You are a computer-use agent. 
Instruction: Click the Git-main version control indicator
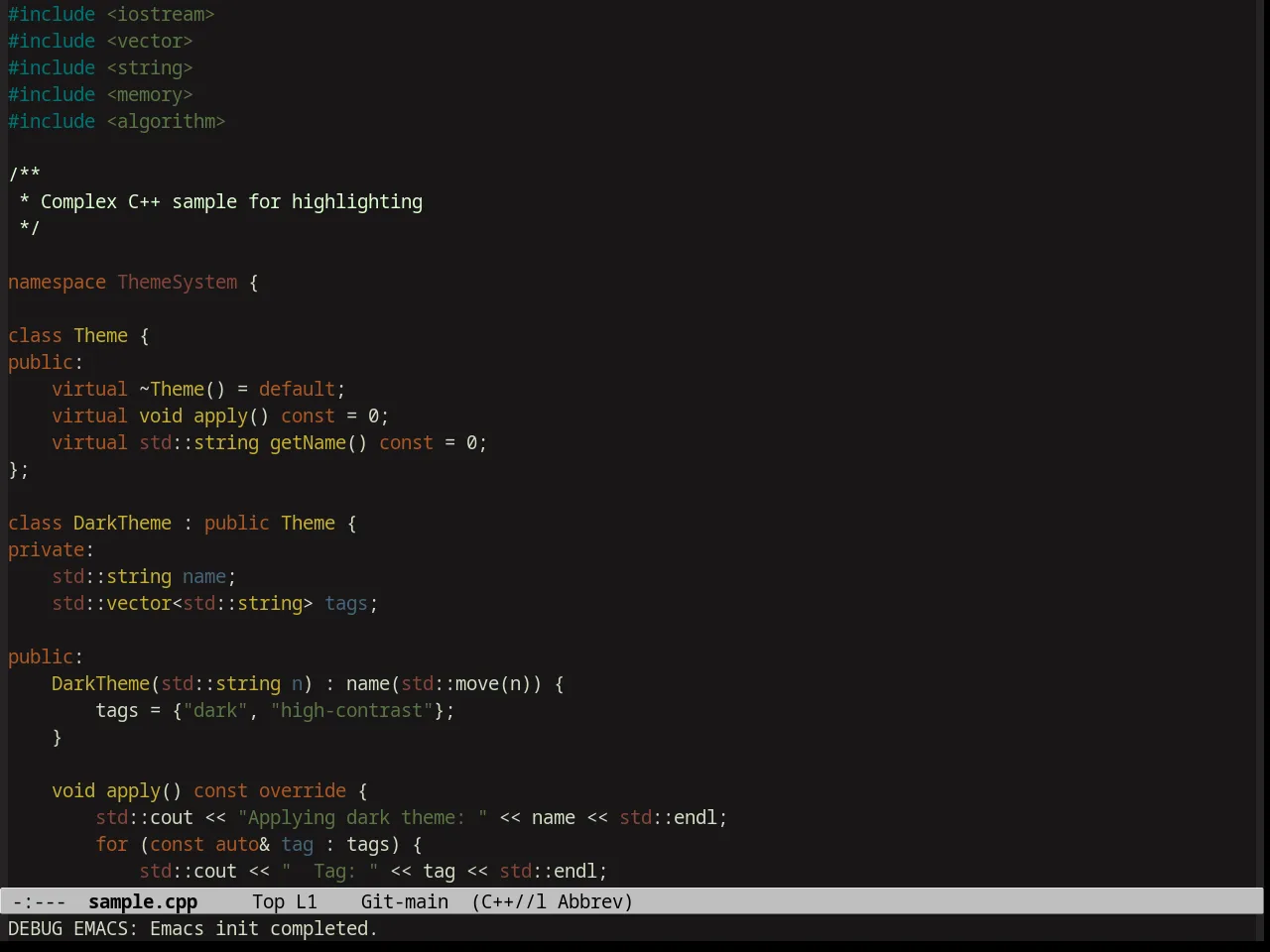[405, 901]
